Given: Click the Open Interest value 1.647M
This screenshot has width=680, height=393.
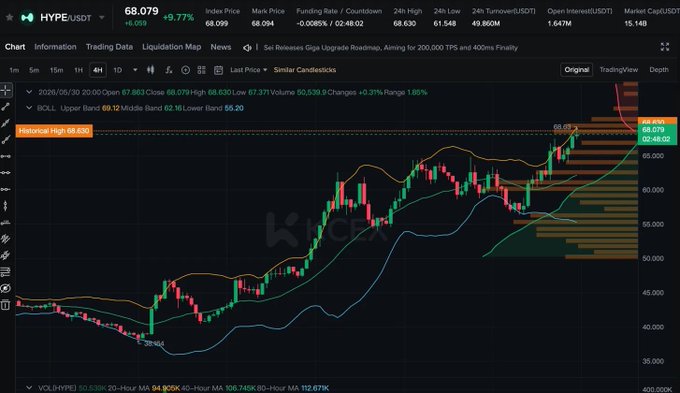Looking at the screenshot, I should (559, 23).
